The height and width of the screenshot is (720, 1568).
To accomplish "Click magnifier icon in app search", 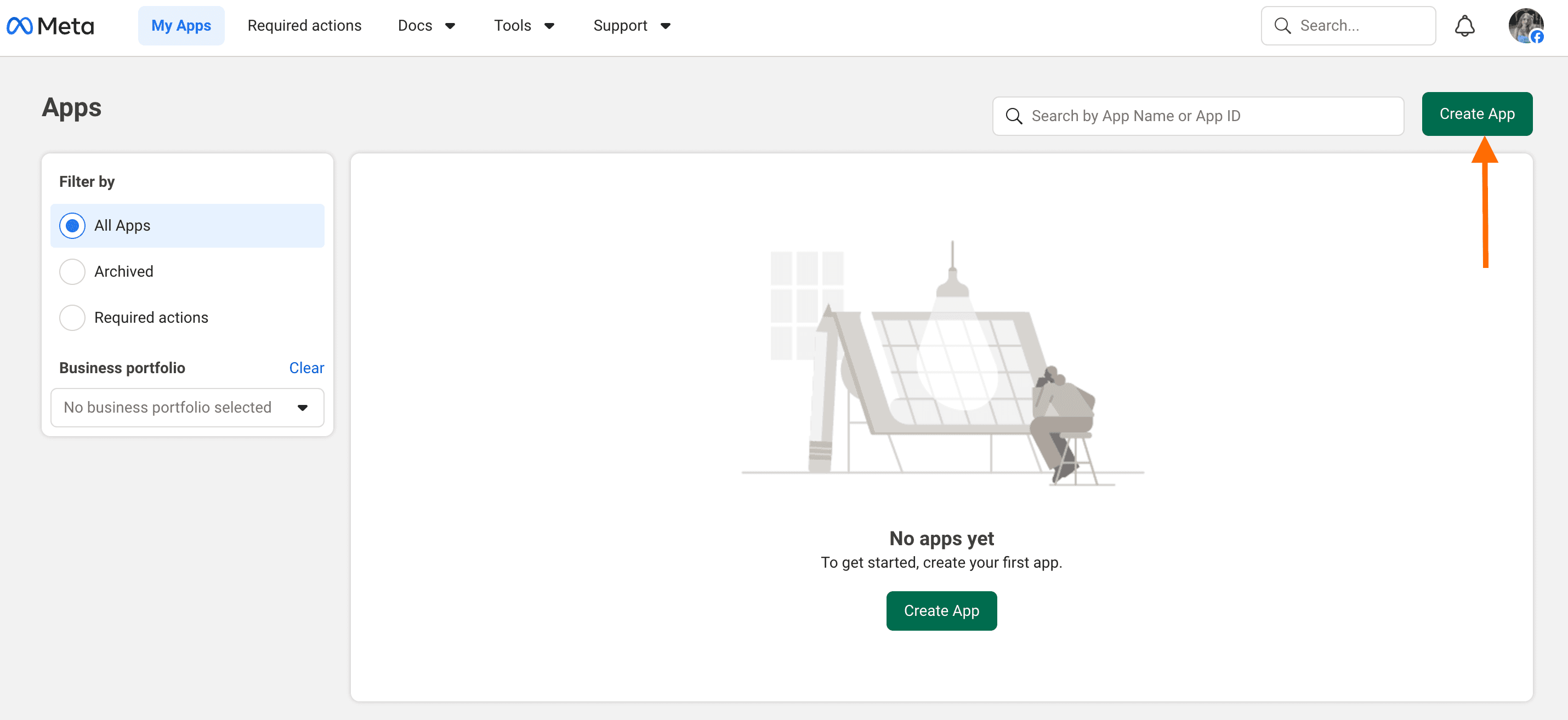I will click(x=1014, y=116).
